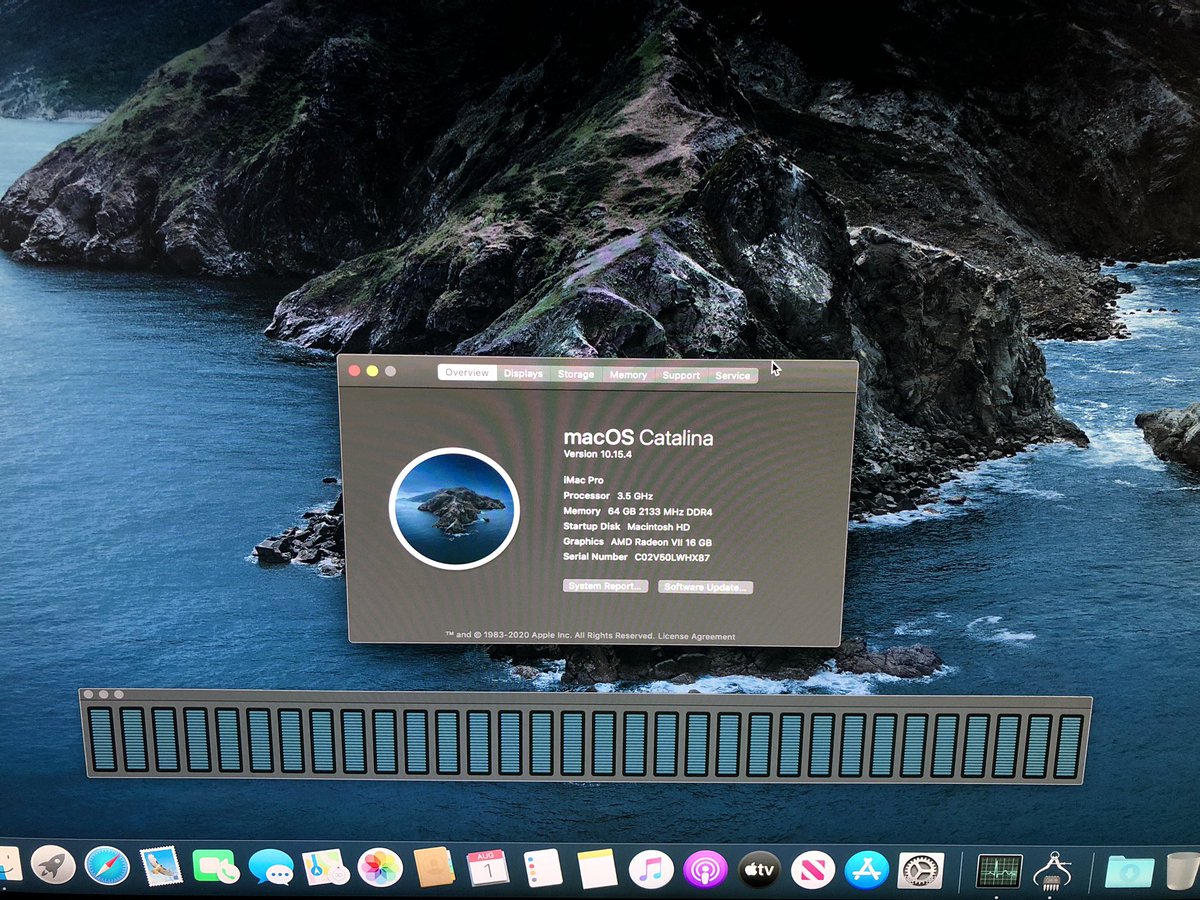Minimize the CPU history bars window
The height and width of the screenshot is (900, 1200).
(103, 694)
